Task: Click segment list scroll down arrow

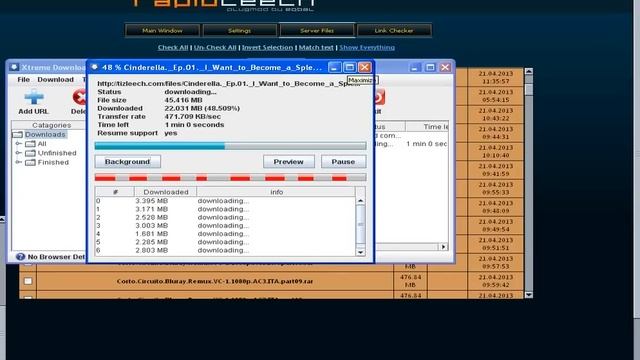Action: tap(360, 252)
